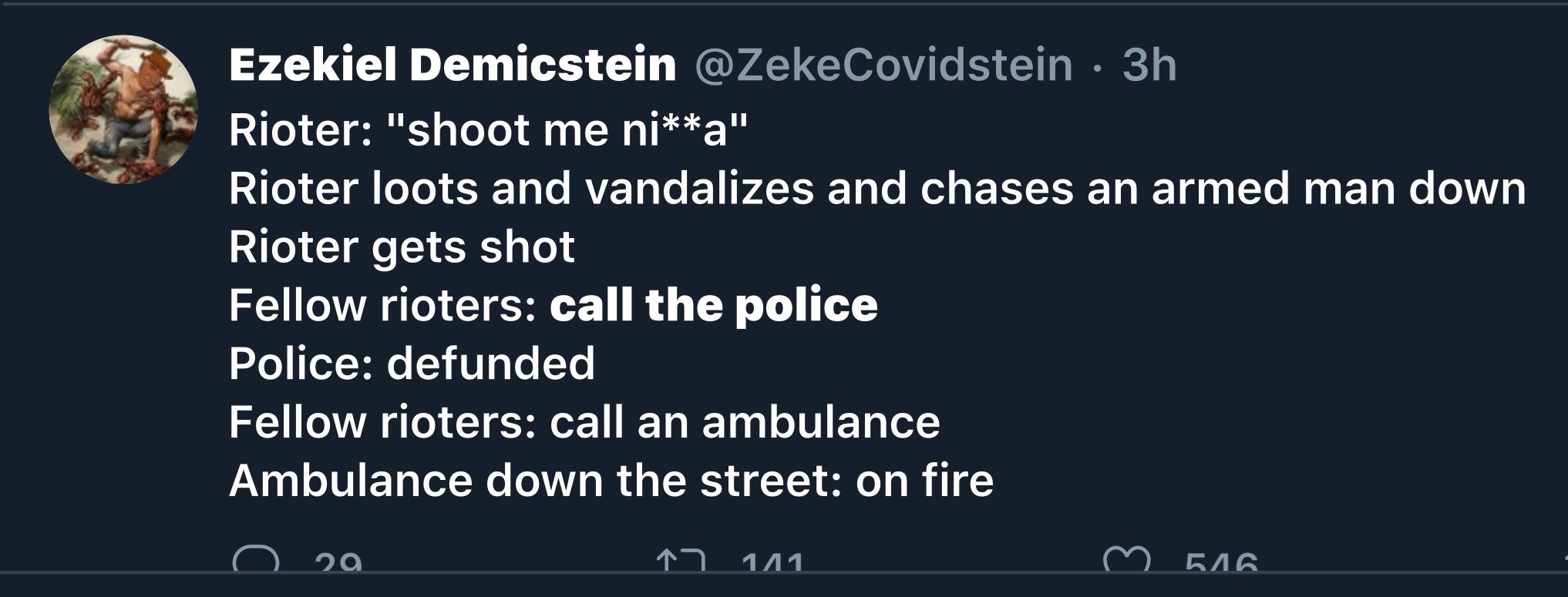The image size is (1568, 597).
Task: Open the tweet via the 3h timestamp
Action: tap(1149, 65)
